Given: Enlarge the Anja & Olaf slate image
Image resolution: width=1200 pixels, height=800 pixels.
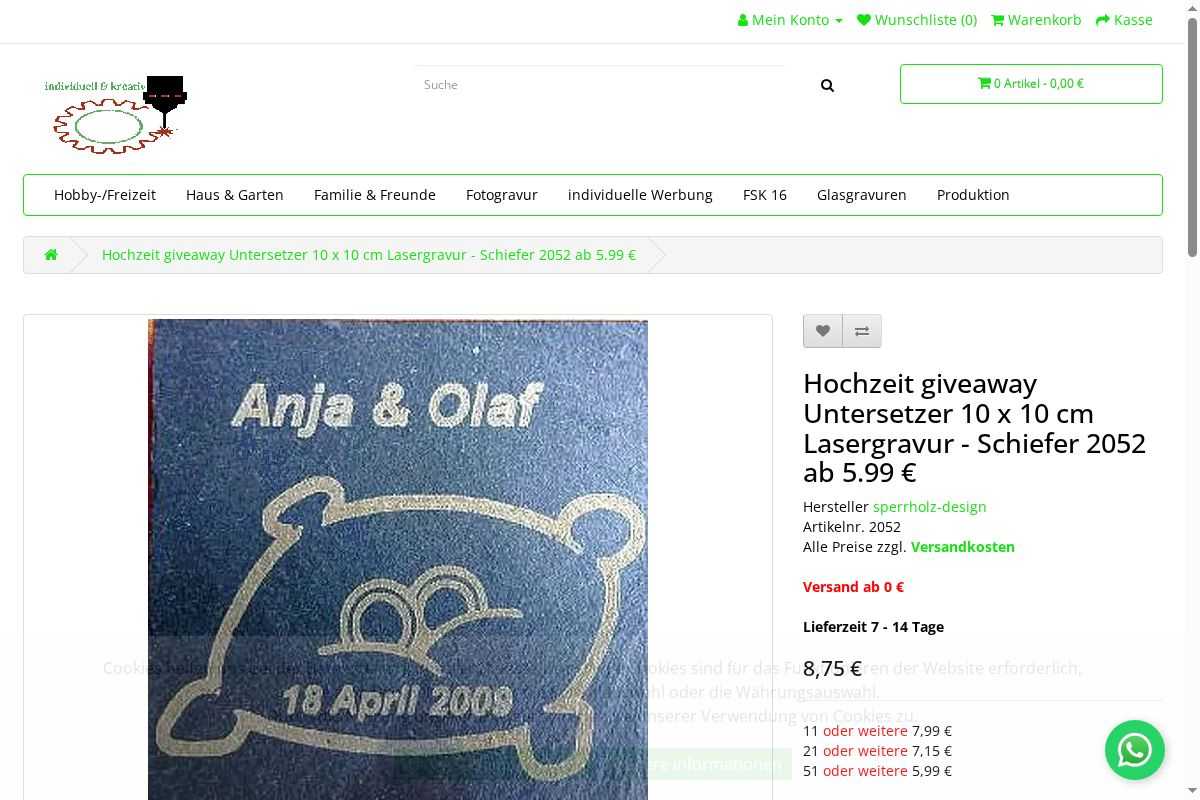Looking at the screenshot, I should [398, 560].
